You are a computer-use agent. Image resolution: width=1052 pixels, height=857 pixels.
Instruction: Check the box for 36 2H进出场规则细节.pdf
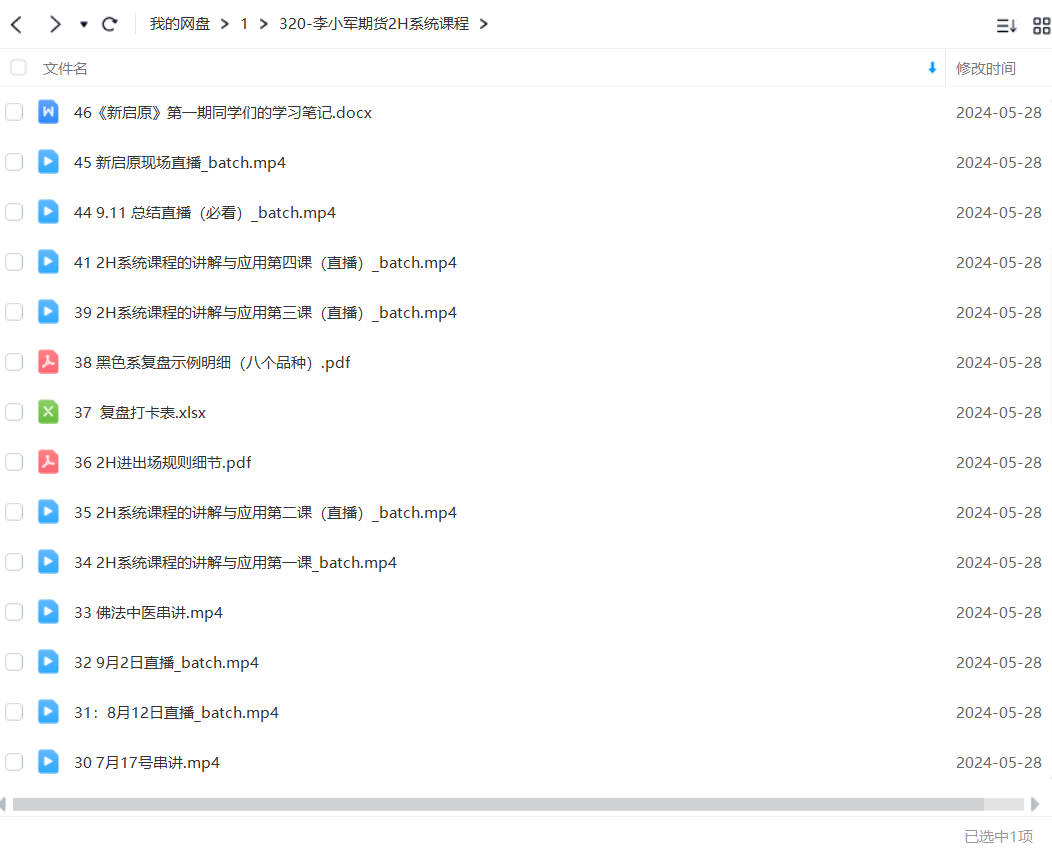click(14, 462)
